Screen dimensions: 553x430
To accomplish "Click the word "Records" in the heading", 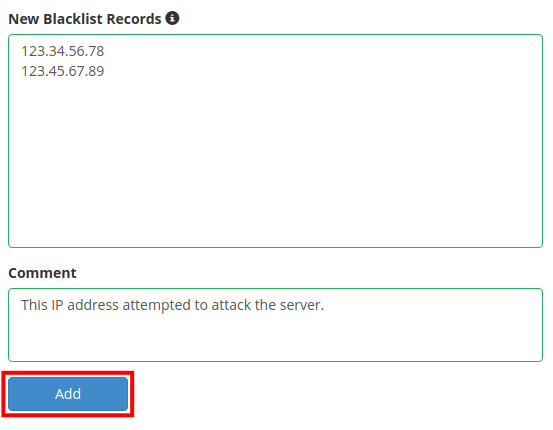I will (x=134, y=19).
